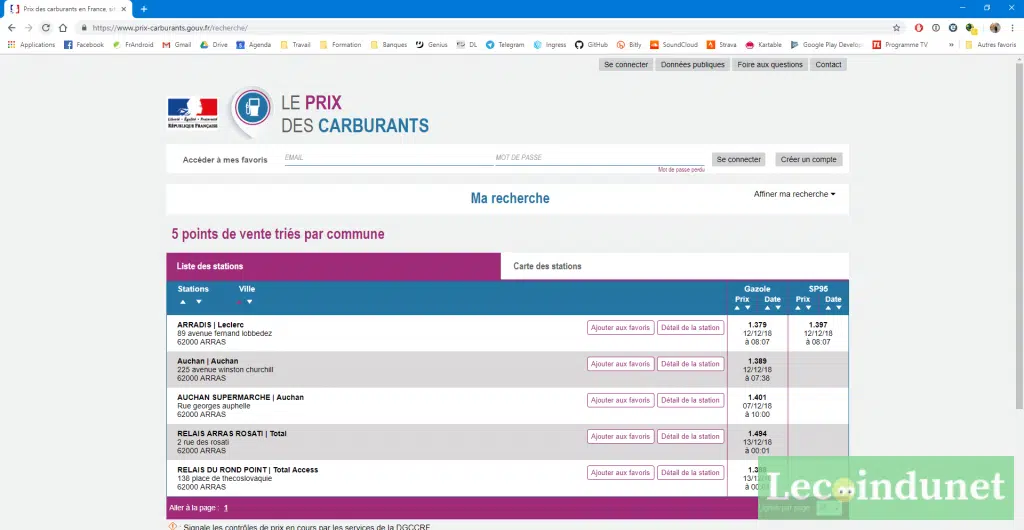Add ARRADIS Leclerc to favorites
The height and width of the screenshot is (530, 1024).
(x=620, y=328)
